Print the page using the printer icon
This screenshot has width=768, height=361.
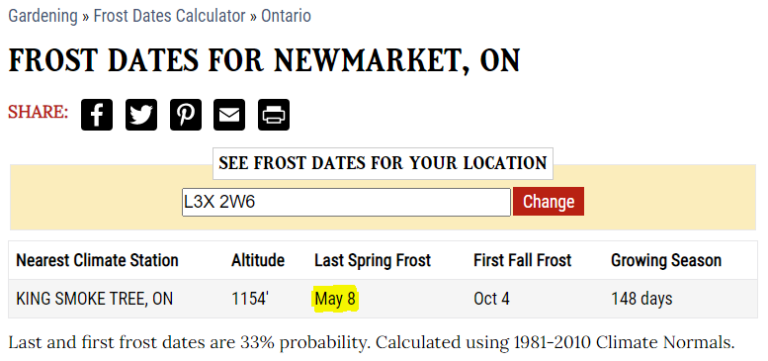[x=274, y=115]
